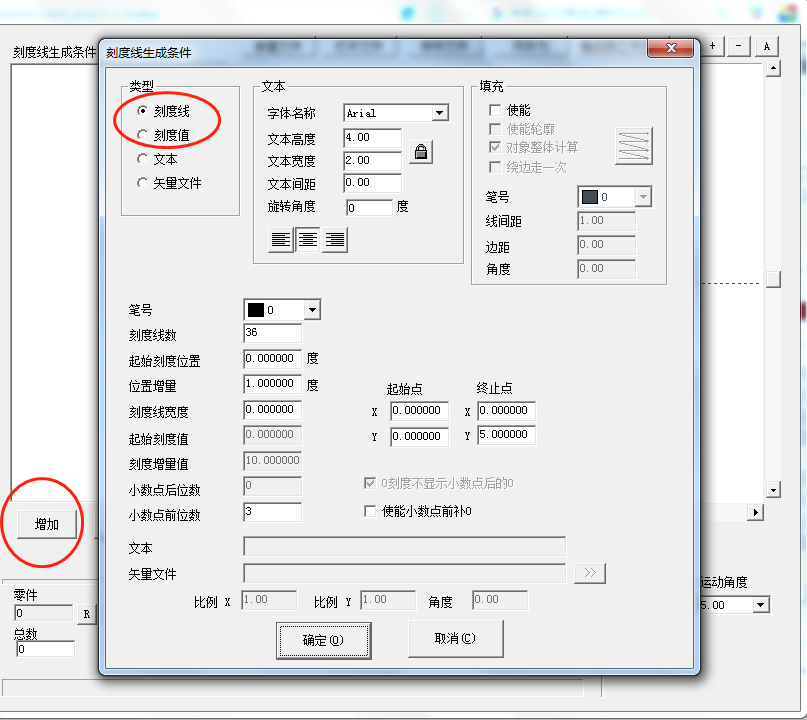
Task: Click the 起始刻度值 field
Action: coord(272,435)
